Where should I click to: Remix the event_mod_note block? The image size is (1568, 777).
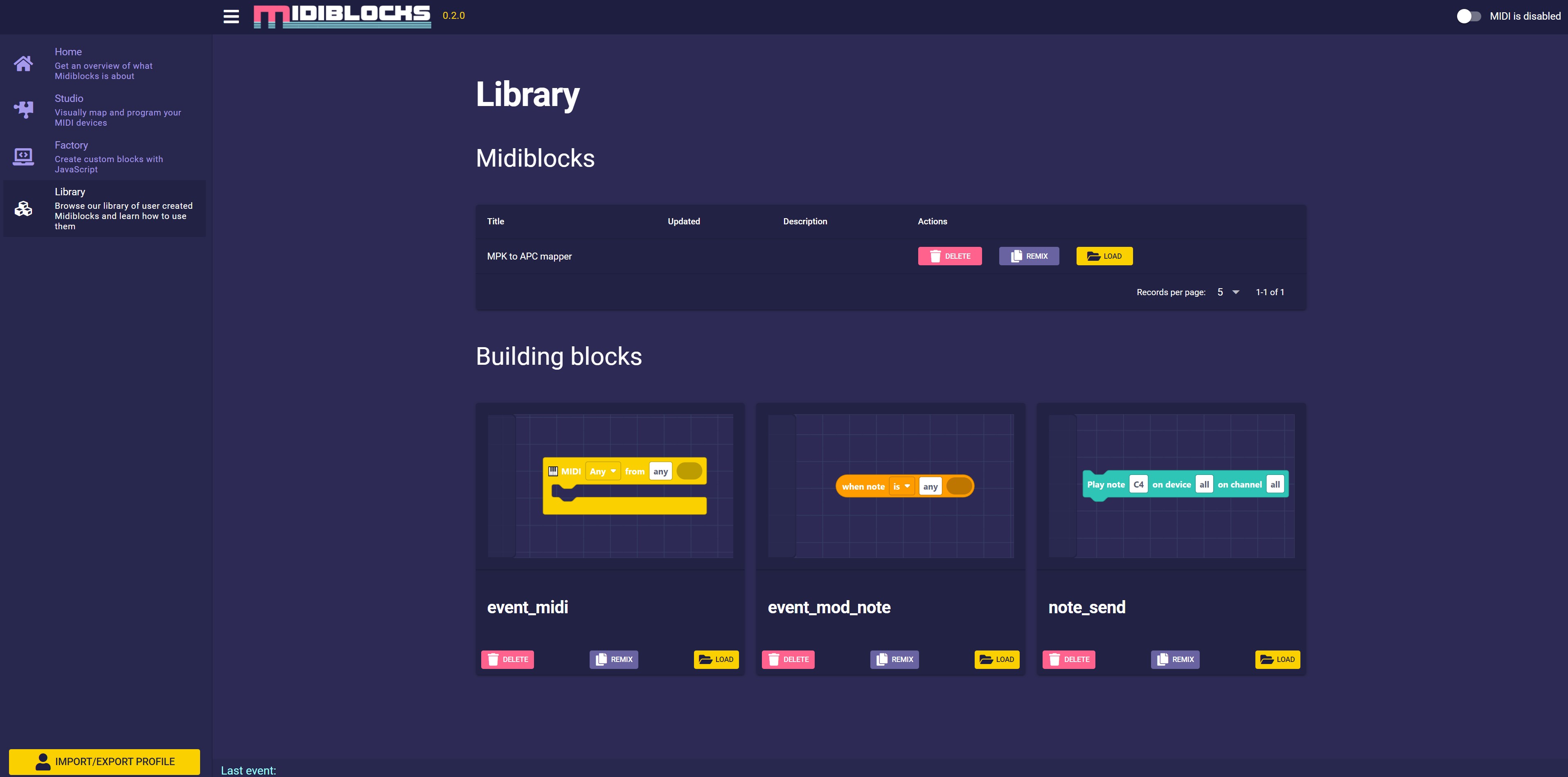894,660
